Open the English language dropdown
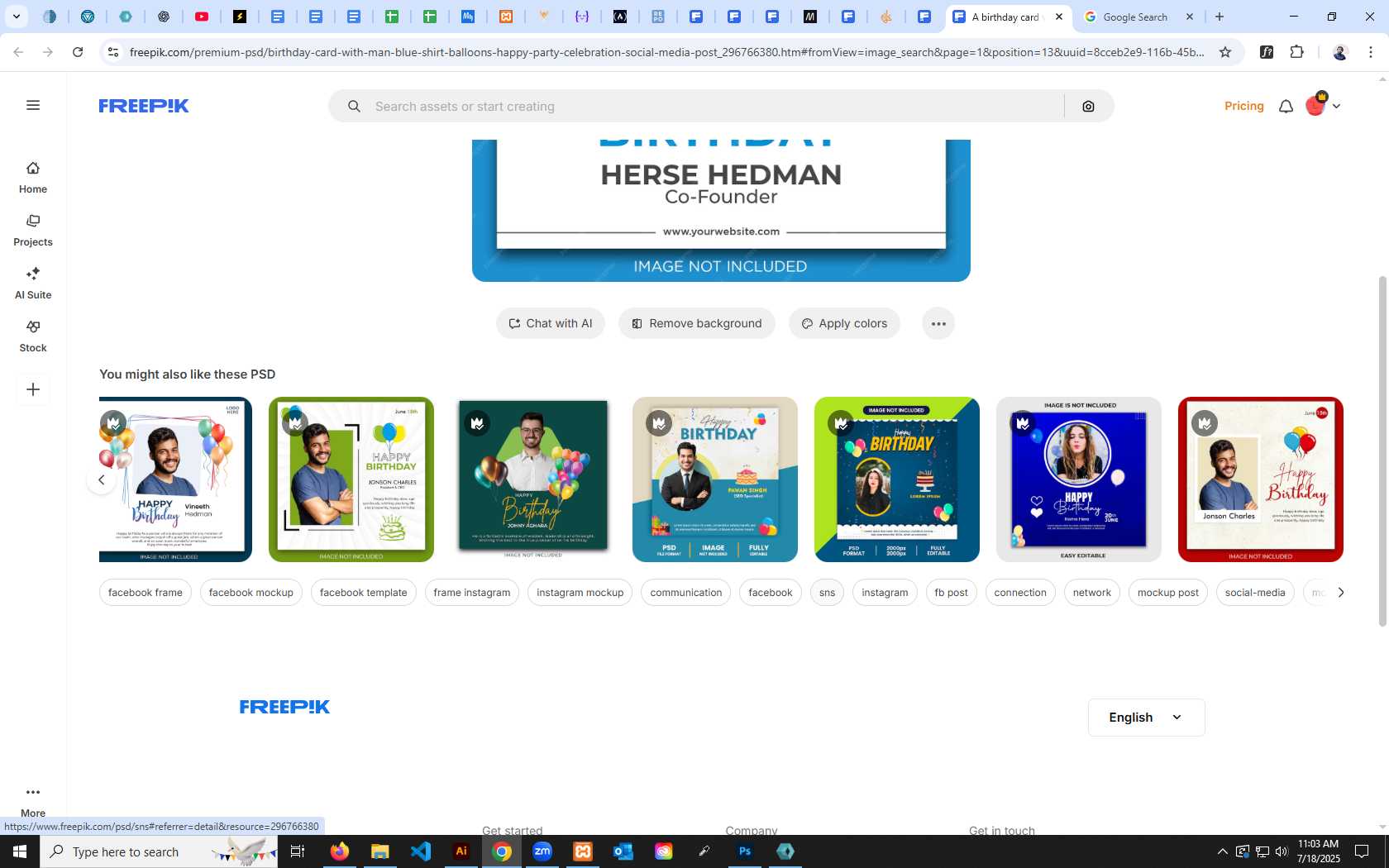 tap(1146, 718)
